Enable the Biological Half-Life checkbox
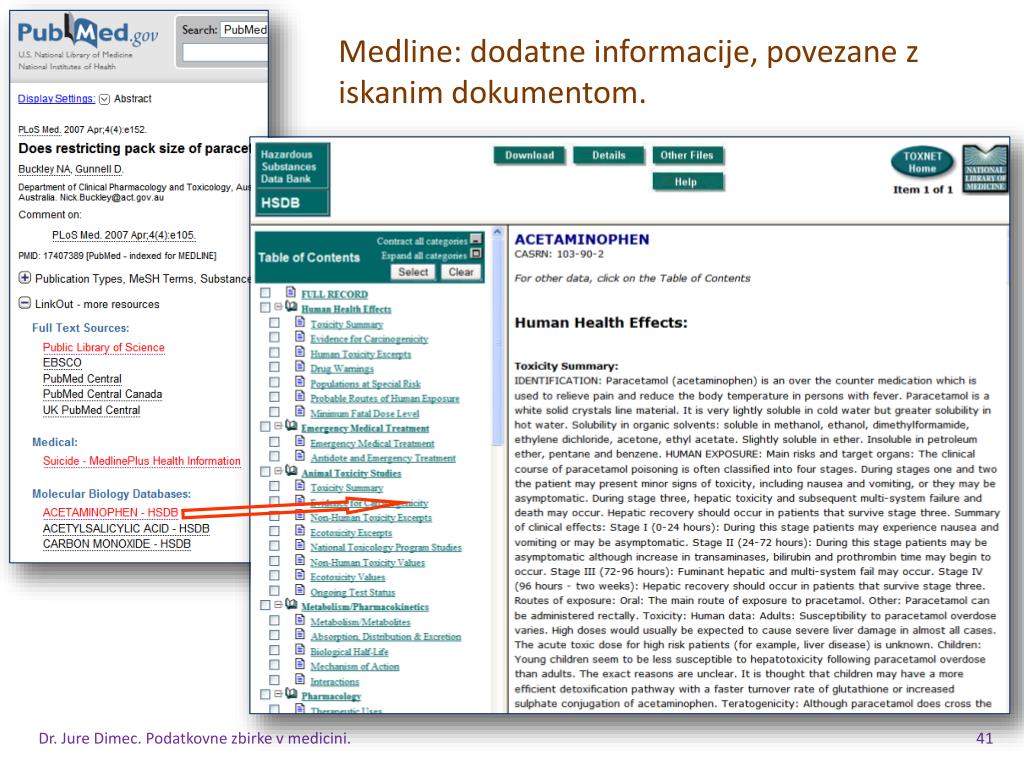This screenshot has width=1024, height=768. 275,651
